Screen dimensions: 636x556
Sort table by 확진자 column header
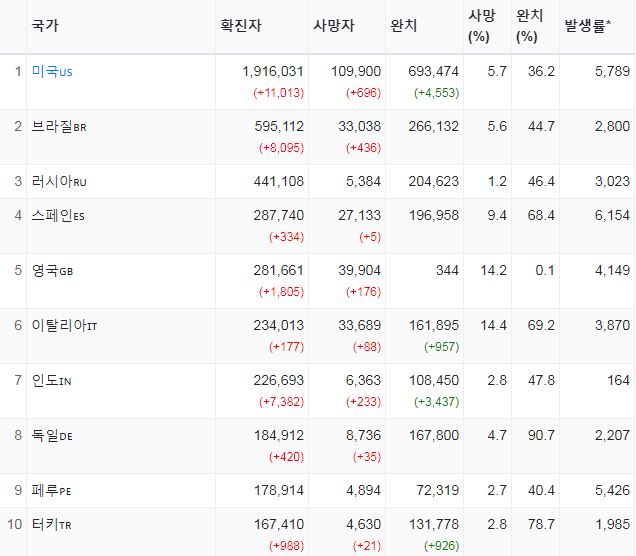pos(244,26)
